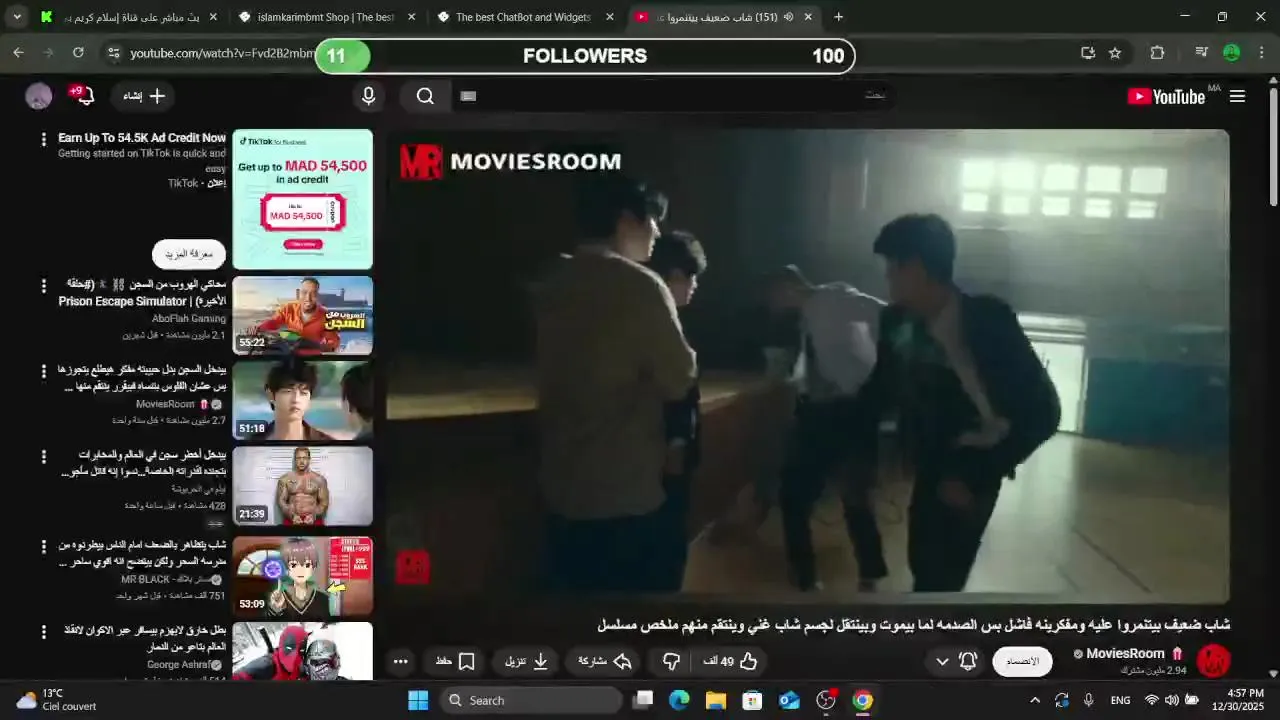Open Microsoft Store from taskbar
Image resolution: width=1280 pixels, height=720 pixels.
753,700
